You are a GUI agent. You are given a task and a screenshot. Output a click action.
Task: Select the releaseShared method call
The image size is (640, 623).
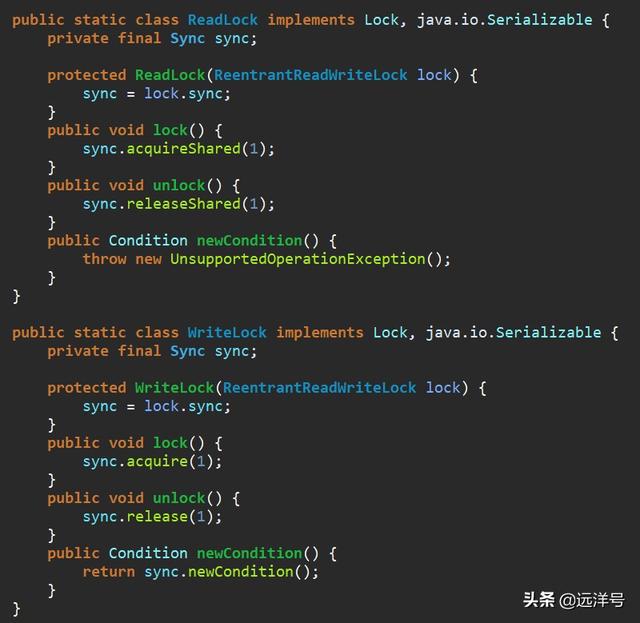point(183,204)
